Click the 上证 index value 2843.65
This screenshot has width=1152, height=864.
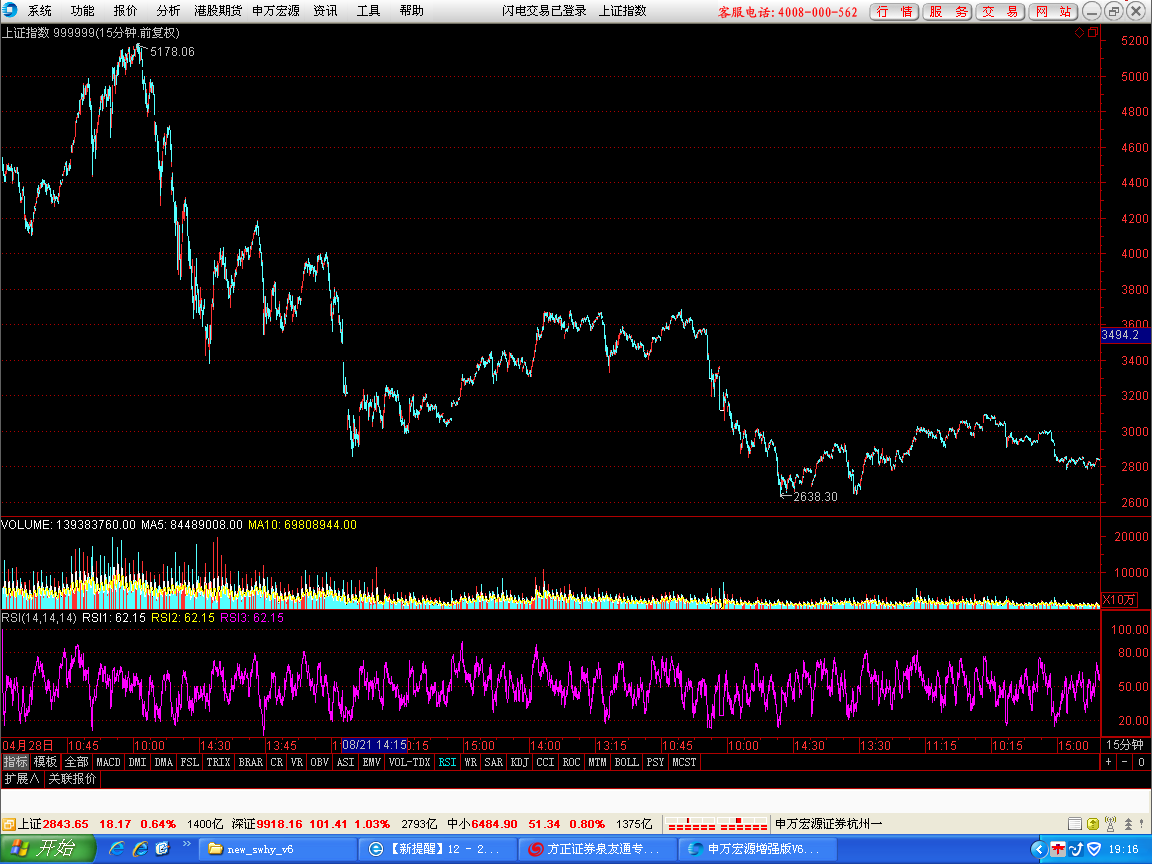pos(65,824)
